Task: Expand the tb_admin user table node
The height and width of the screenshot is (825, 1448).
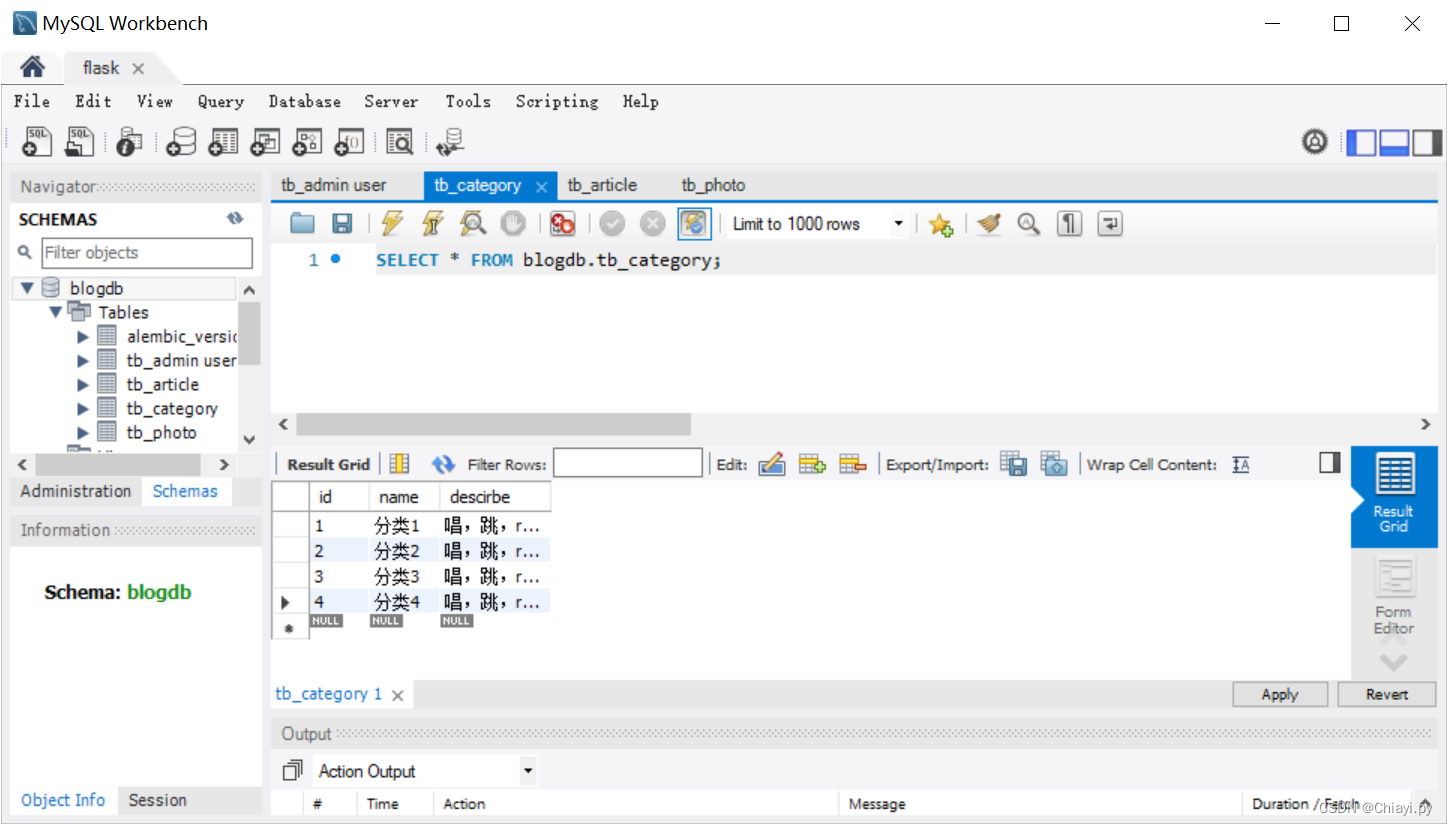Action: 83,361
